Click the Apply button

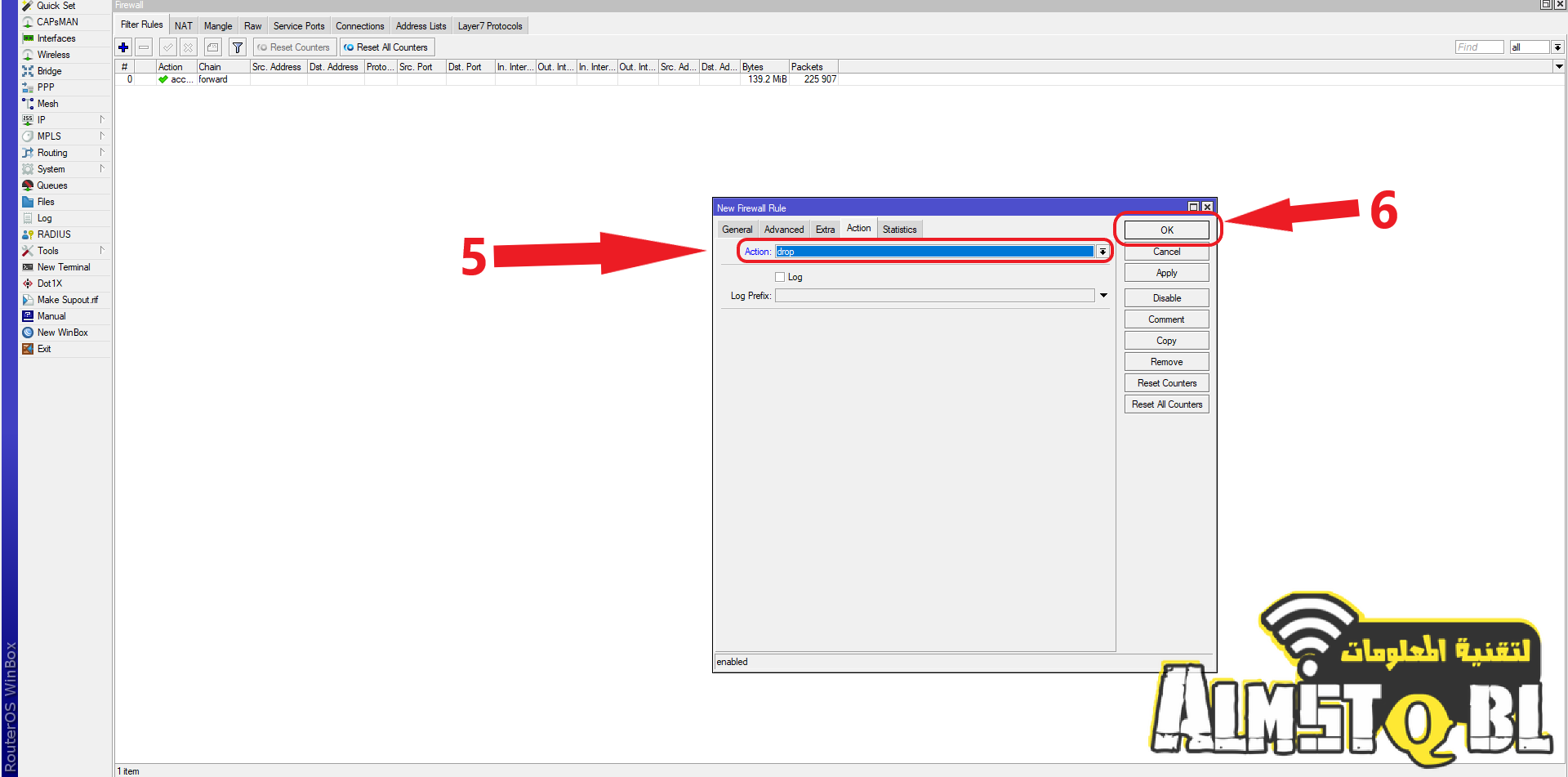[1166, 273]
